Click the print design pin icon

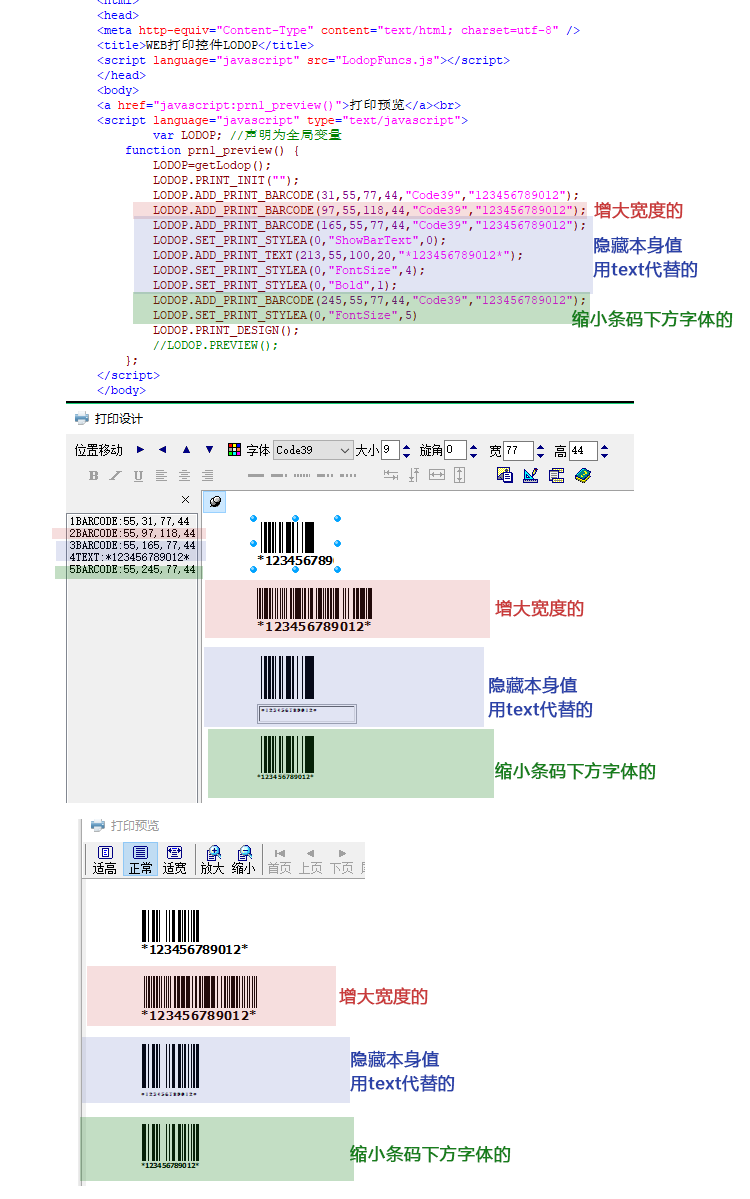(215, 502)
